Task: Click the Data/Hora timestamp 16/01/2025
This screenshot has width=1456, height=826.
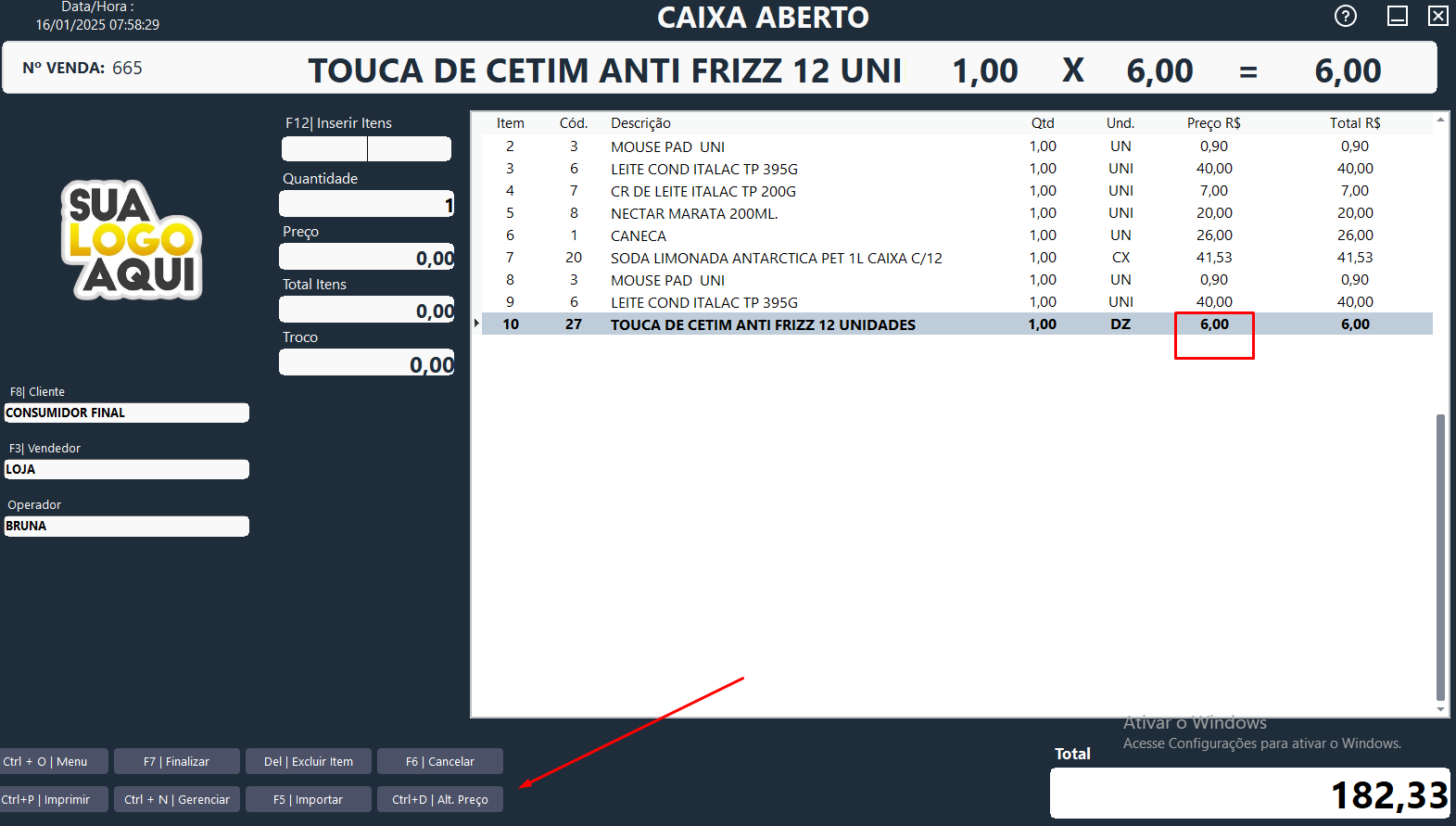Action: [x=97, y=25]
